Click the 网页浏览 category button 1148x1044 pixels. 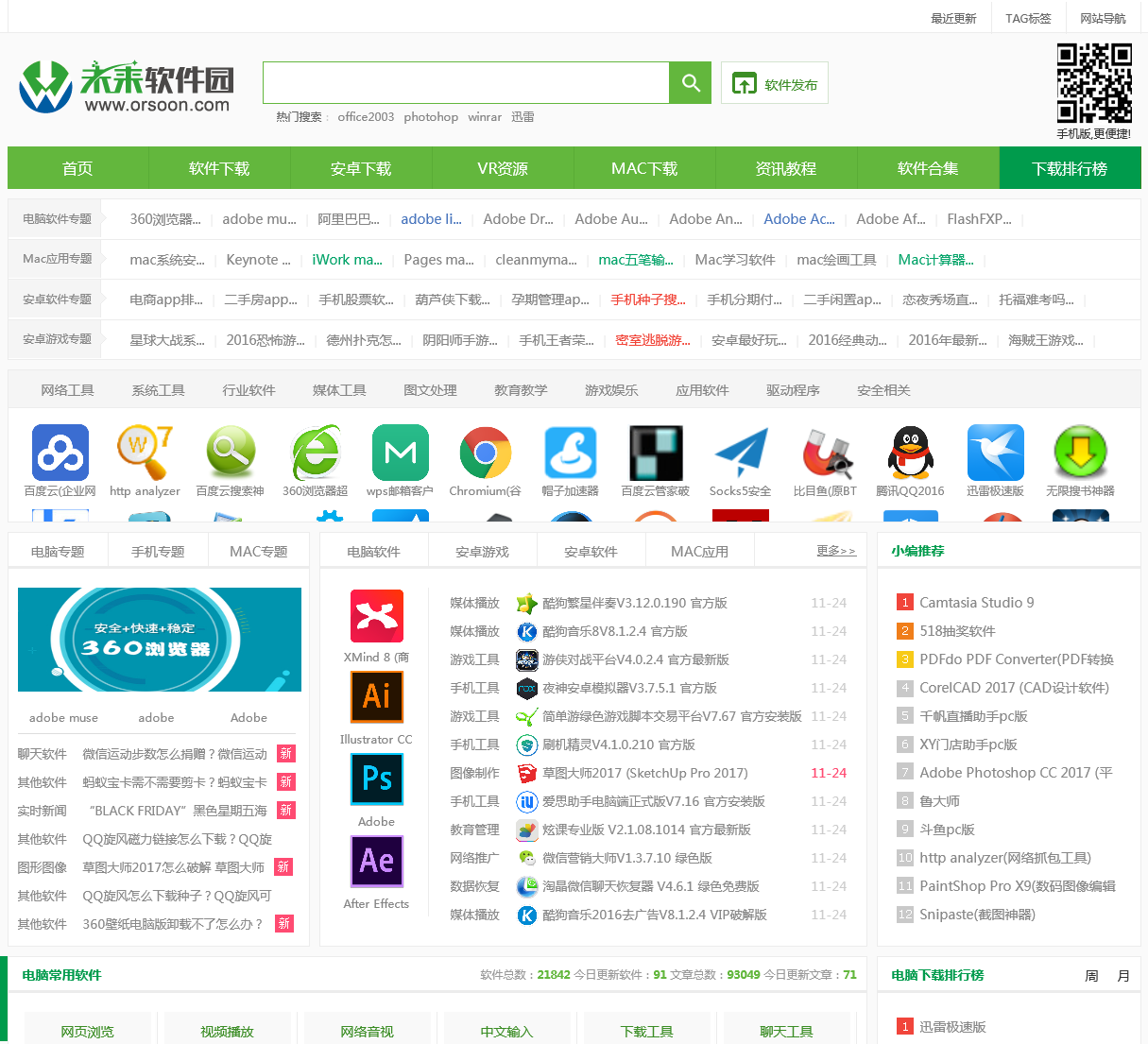[88, 1031]
